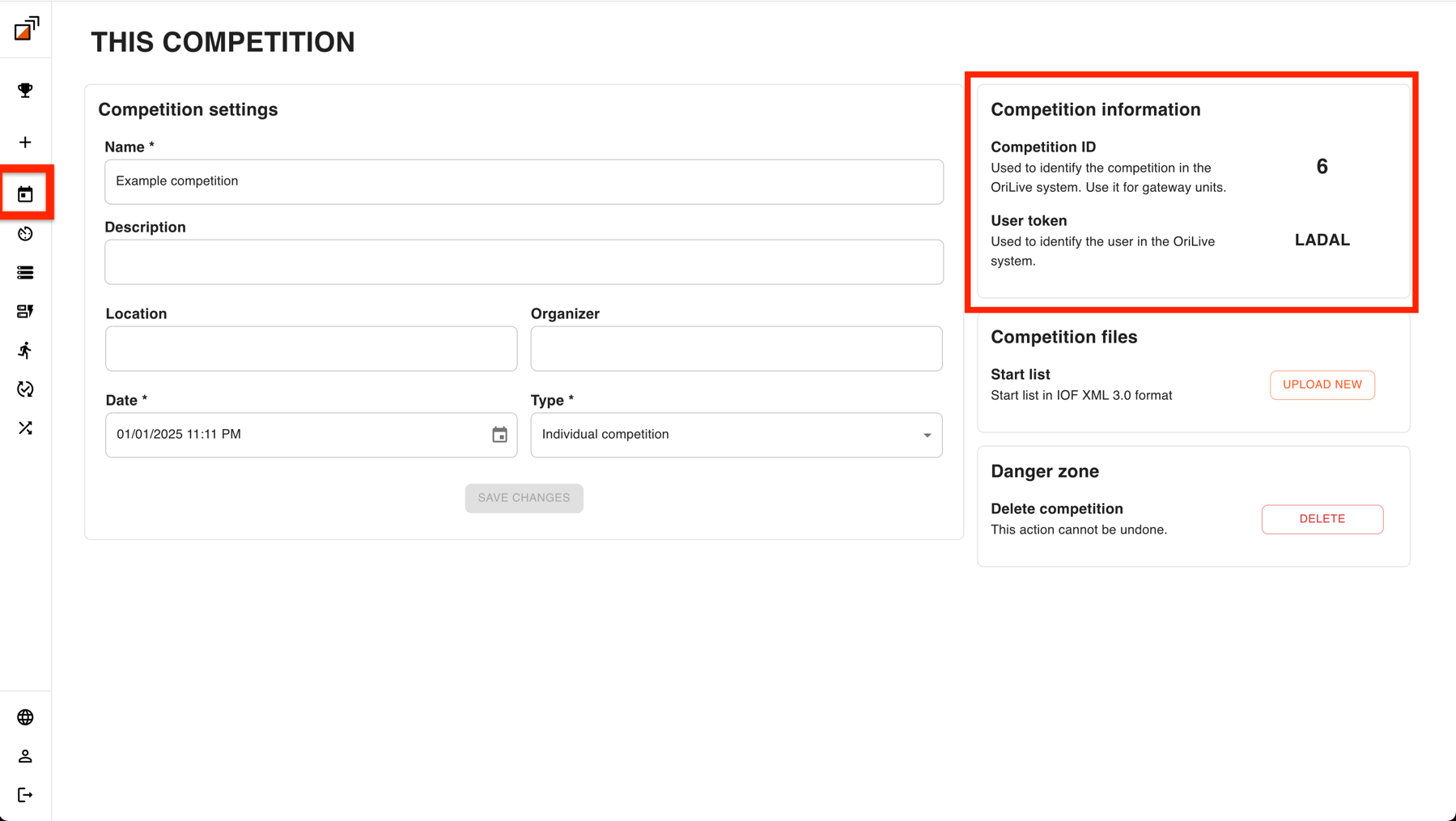1456x821 pixels.
Task: Open the trophy competitions icon in sidebar
Action: coord(25,90)
